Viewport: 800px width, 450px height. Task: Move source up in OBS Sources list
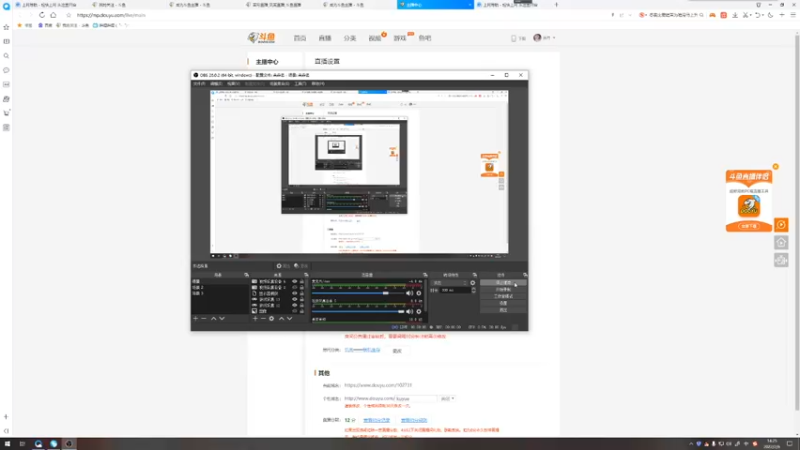(x=281, y=318)
